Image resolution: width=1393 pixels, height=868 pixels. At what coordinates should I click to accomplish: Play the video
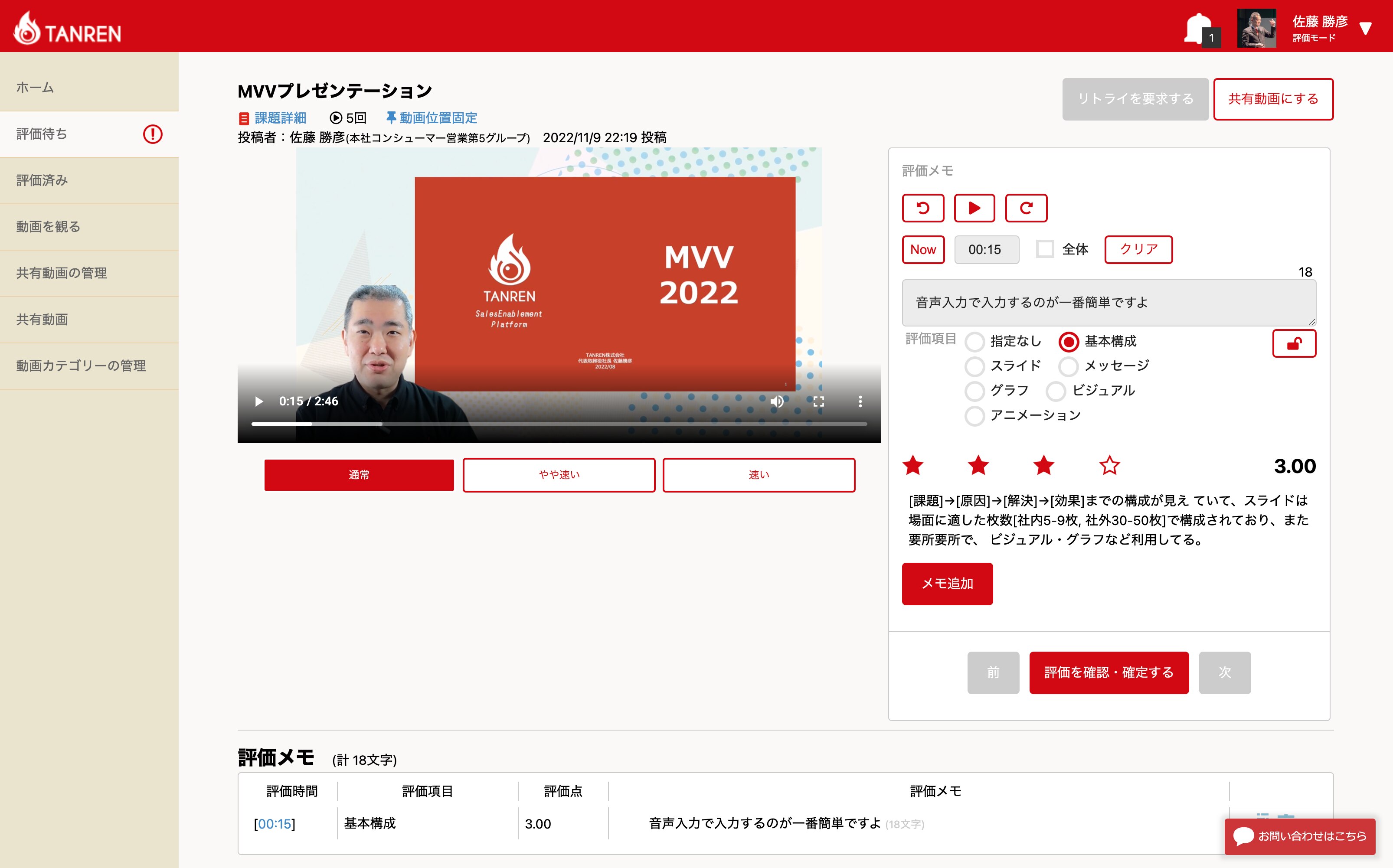[259, 401]
